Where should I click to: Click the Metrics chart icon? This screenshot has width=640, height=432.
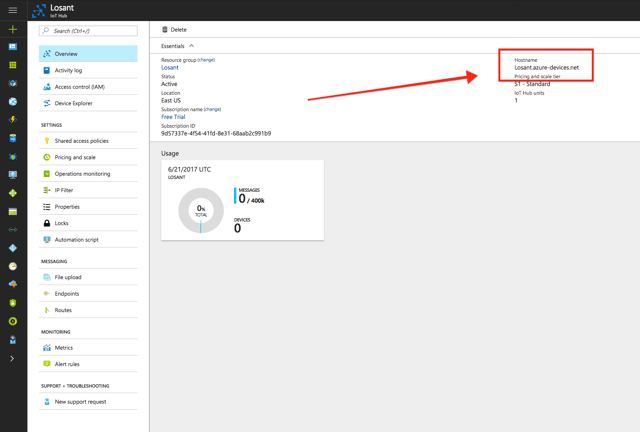point(47,348)
